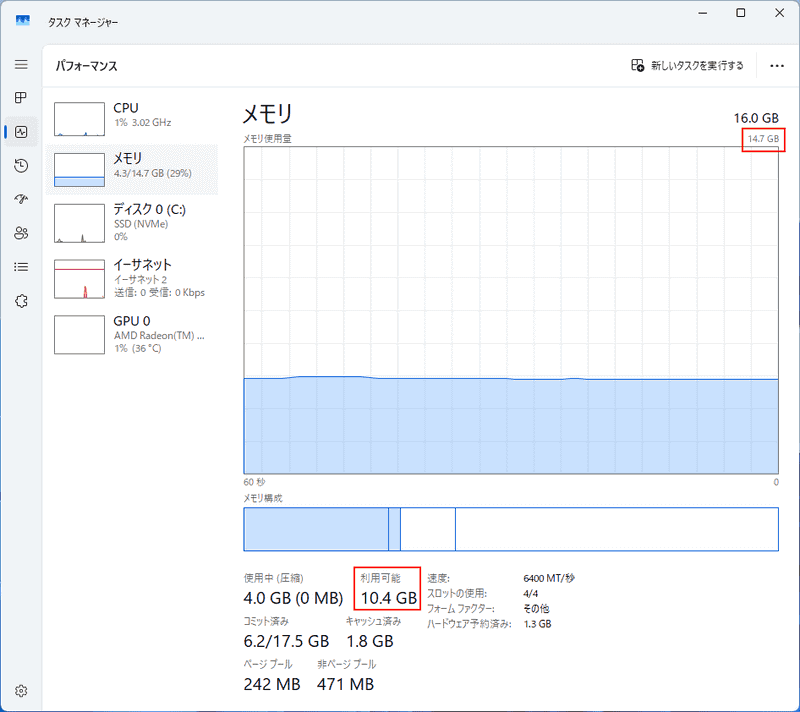Expand the navigation pane via hamburger menu
Screen dimensions: 800x712
pos(20,64)
